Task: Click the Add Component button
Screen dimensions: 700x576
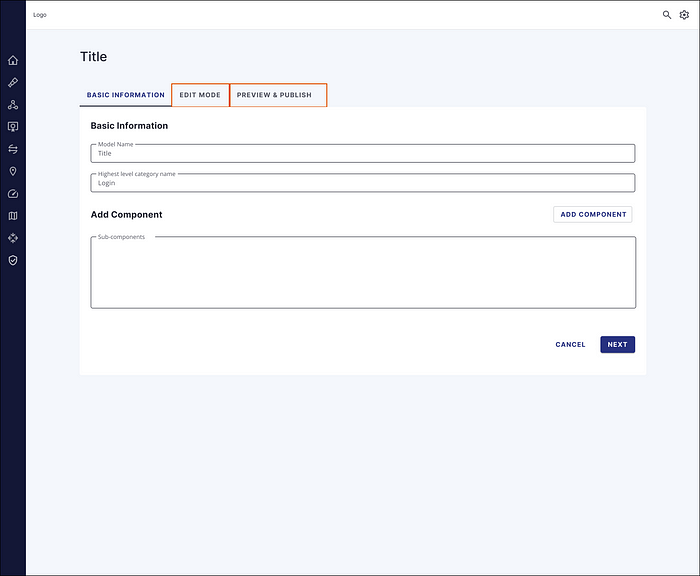Action: [593, 214]
